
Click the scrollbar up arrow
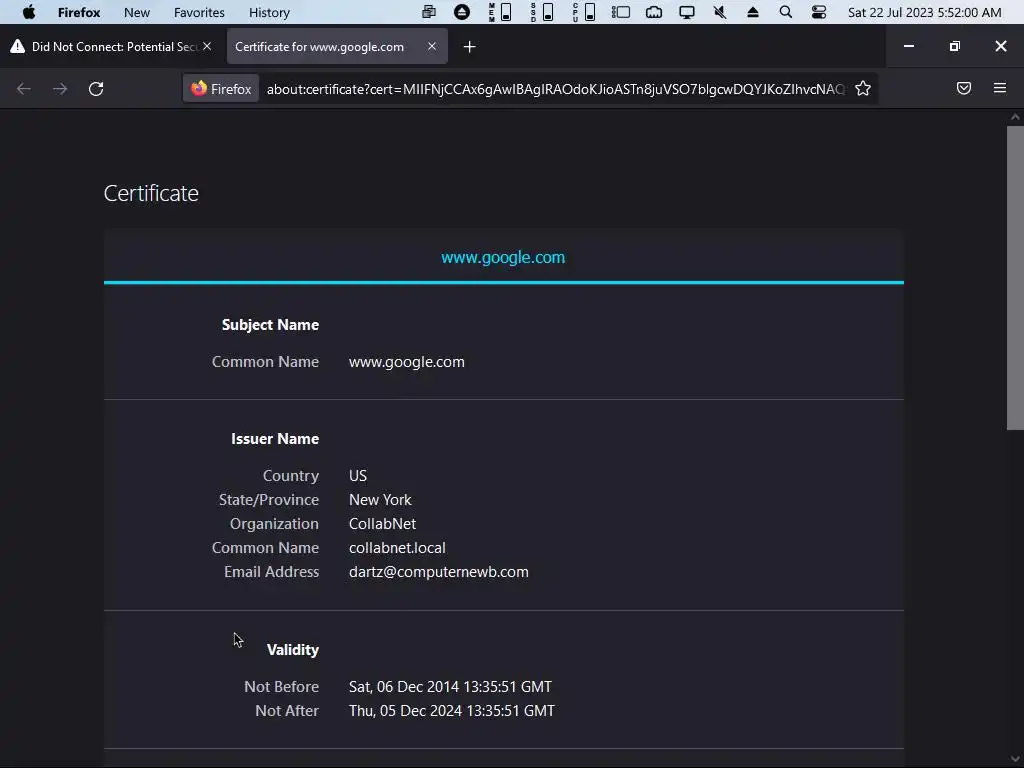click(x=1015, y=118)
